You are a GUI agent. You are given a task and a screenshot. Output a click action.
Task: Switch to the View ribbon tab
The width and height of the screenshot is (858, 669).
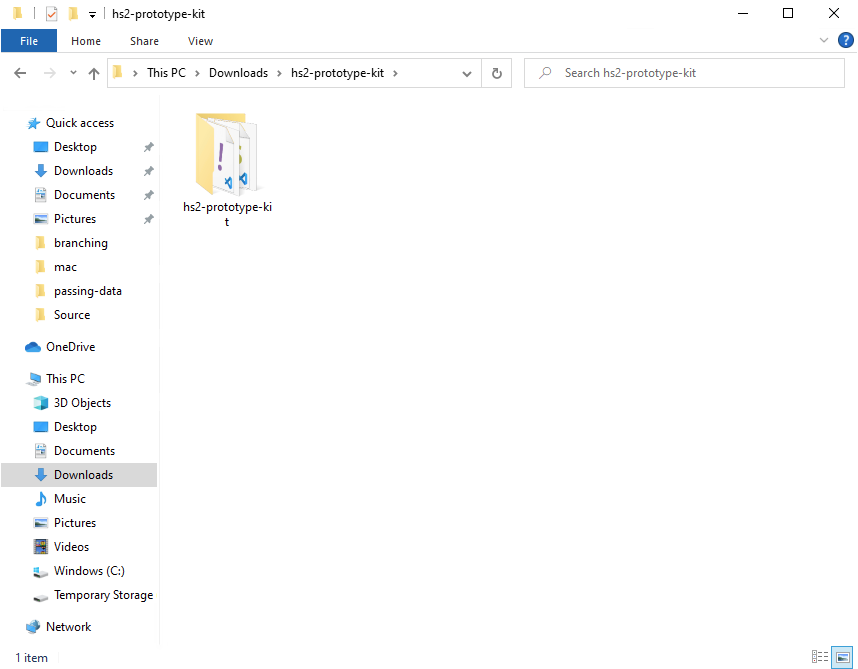(x=200, y=41)
